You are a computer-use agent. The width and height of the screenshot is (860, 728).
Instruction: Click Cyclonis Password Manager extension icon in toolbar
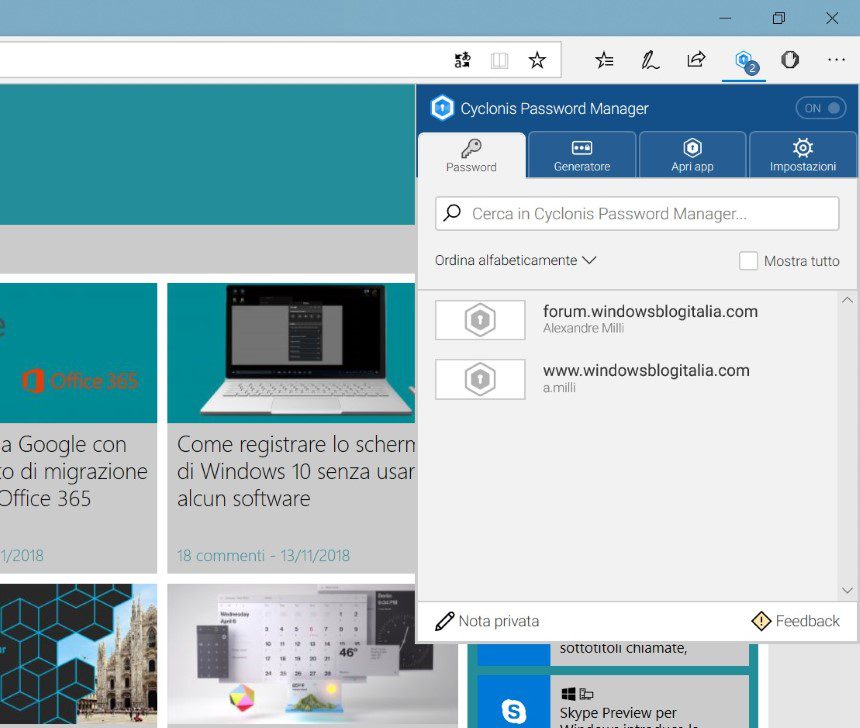pos(745,60)
